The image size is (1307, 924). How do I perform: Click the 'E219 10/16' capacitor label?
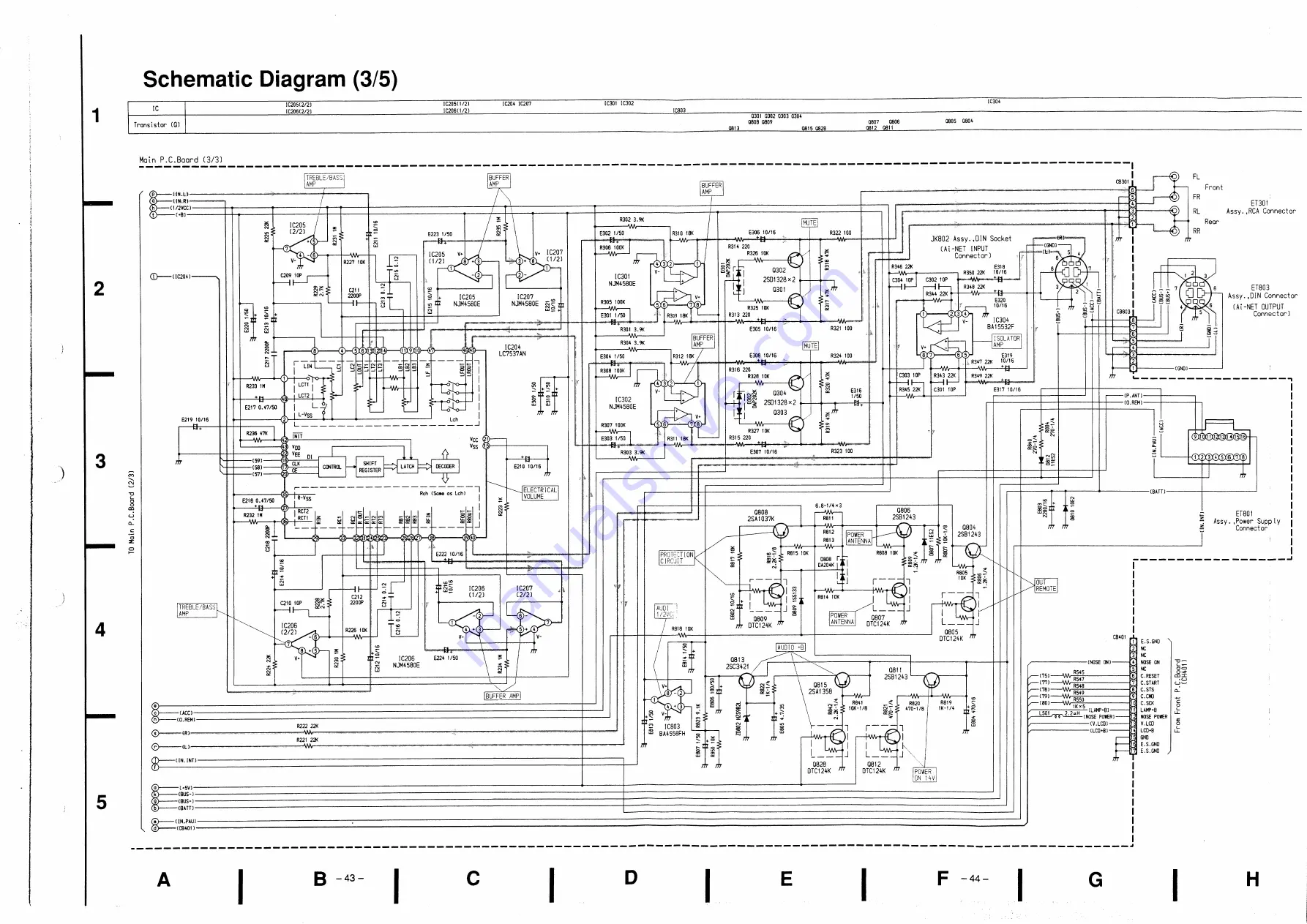195,420
